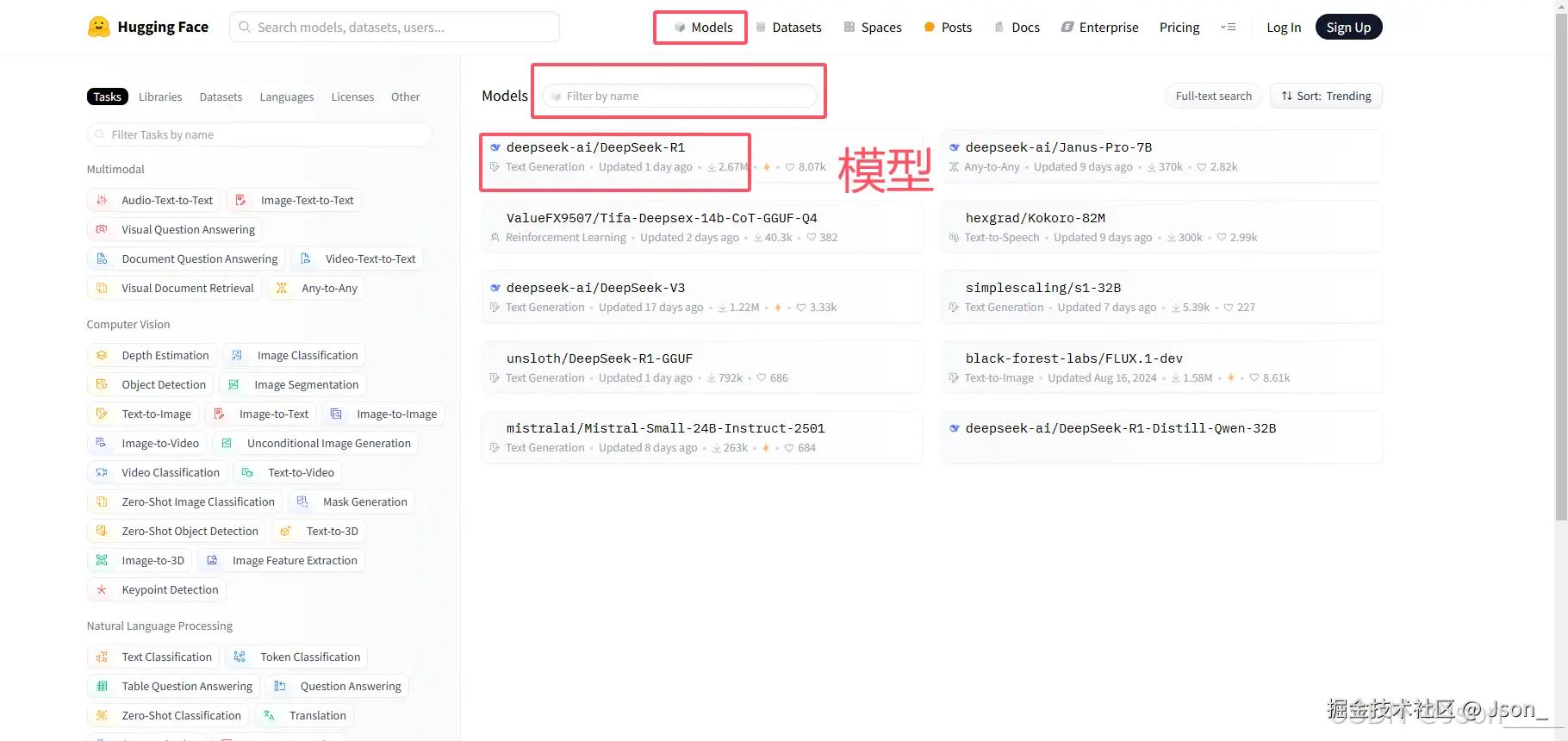
Task: Click the Sign Up button
Action: click(1348, 28)
